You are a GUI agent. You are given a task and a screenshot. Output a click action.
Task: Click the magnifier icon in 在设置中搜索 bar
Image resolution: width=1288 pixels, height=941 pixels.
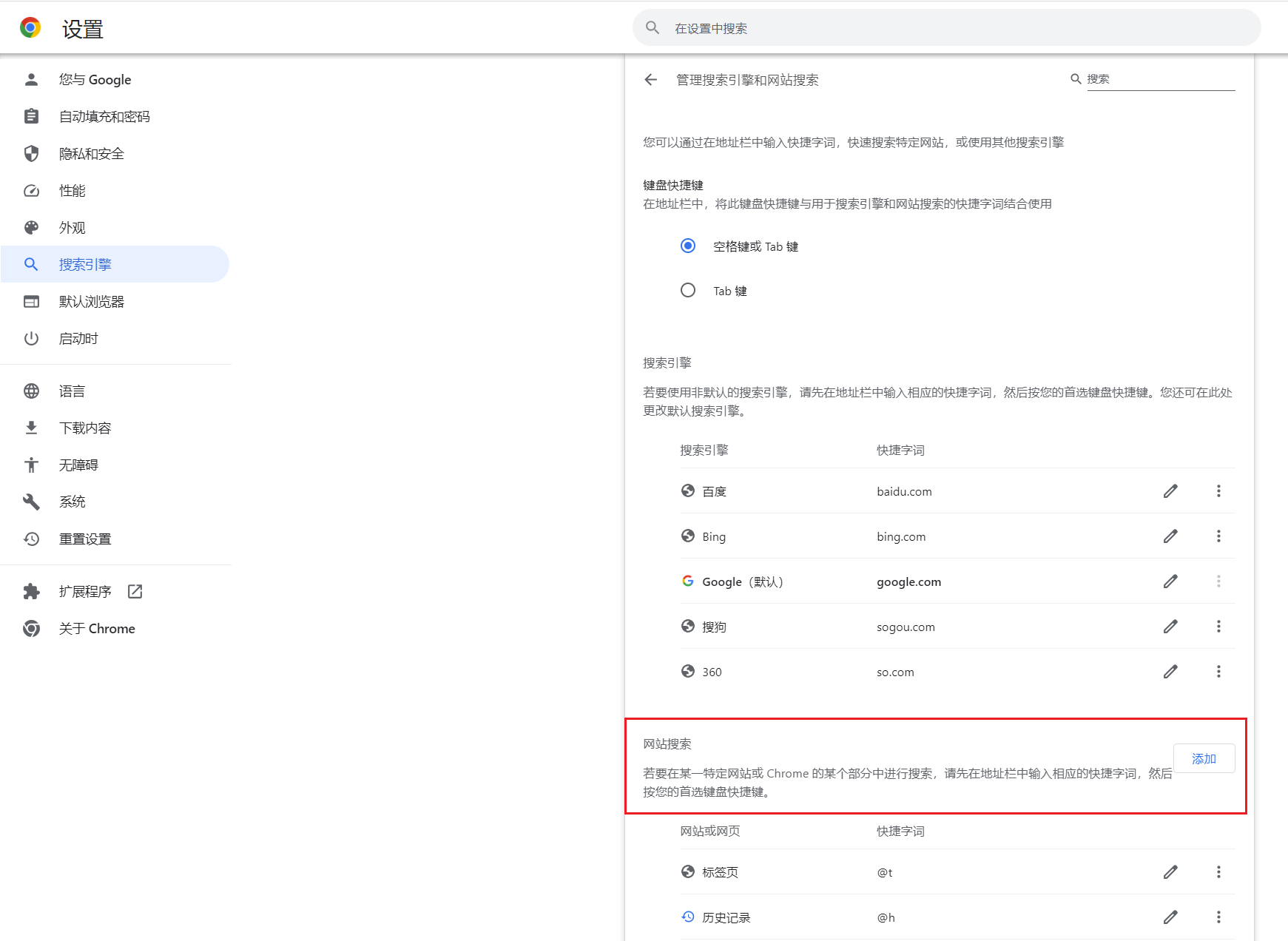point(653,28)
